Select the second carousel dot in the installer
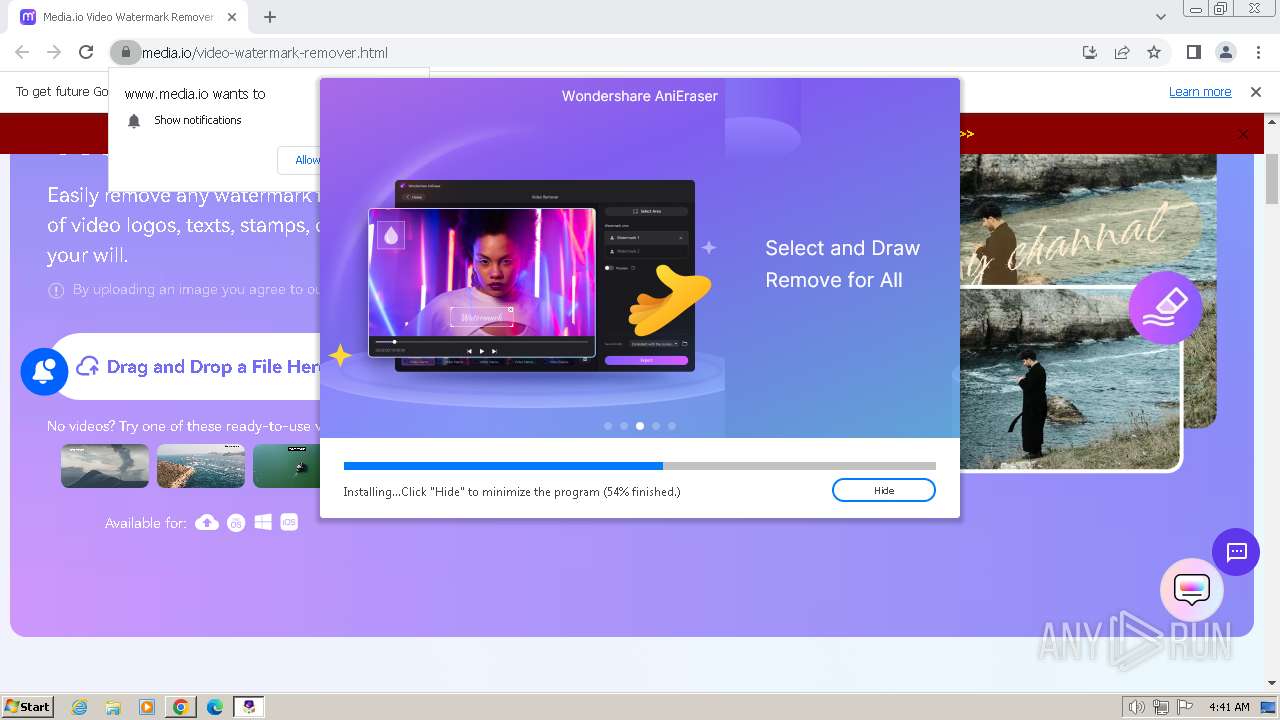 [x=624, y=426]
